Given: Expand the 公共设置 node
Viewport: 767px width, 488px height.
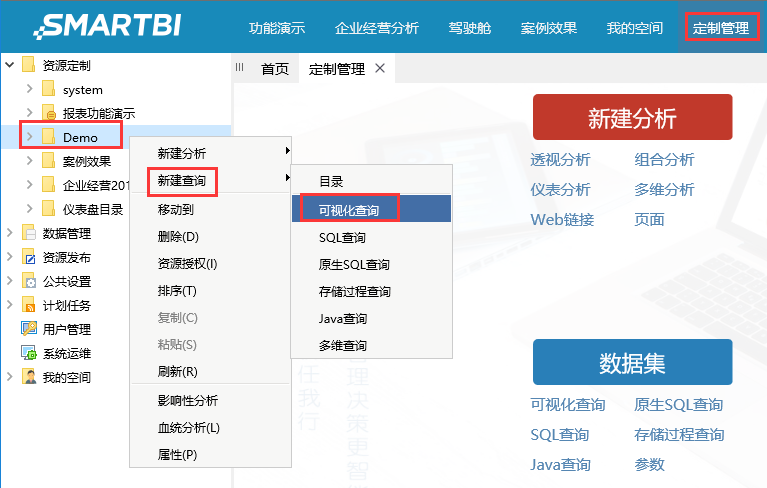Looking at the screenshot, I should (x=10, y=280).
